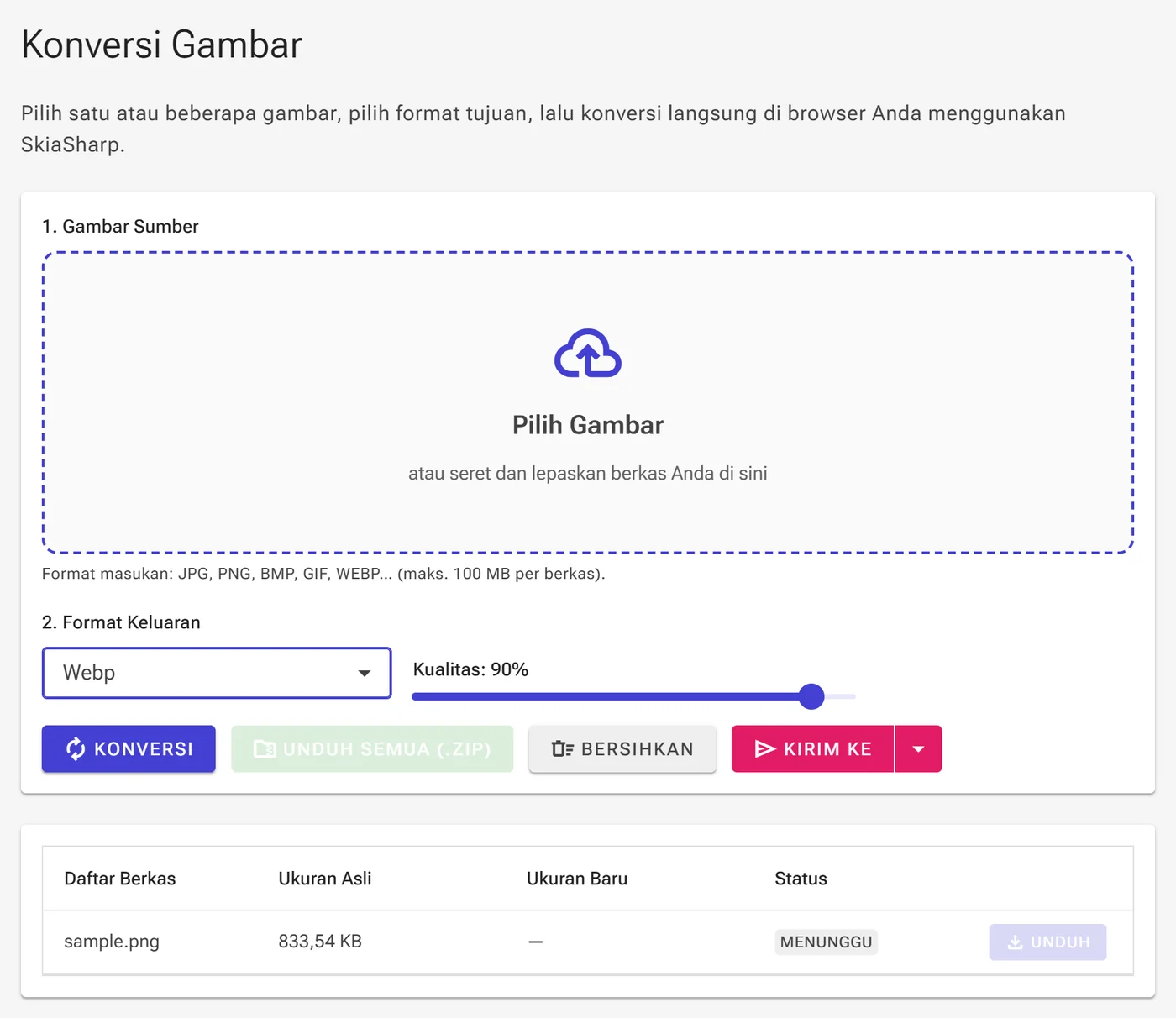Viewport: 1176px width, 1018px height.
Task: Click the '2. Format Keluaran' section label
Action: click(x=121, y=622)
